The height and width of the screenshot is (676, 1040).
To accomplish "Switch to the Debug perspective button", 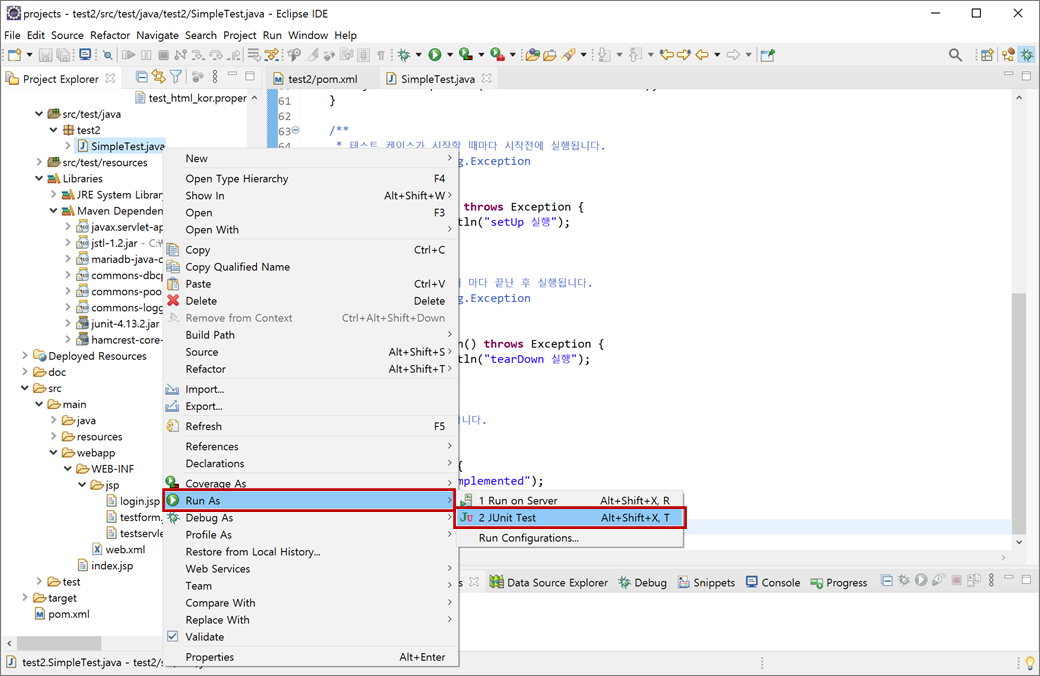I will pyautogui.click(x=1027, y=55).
